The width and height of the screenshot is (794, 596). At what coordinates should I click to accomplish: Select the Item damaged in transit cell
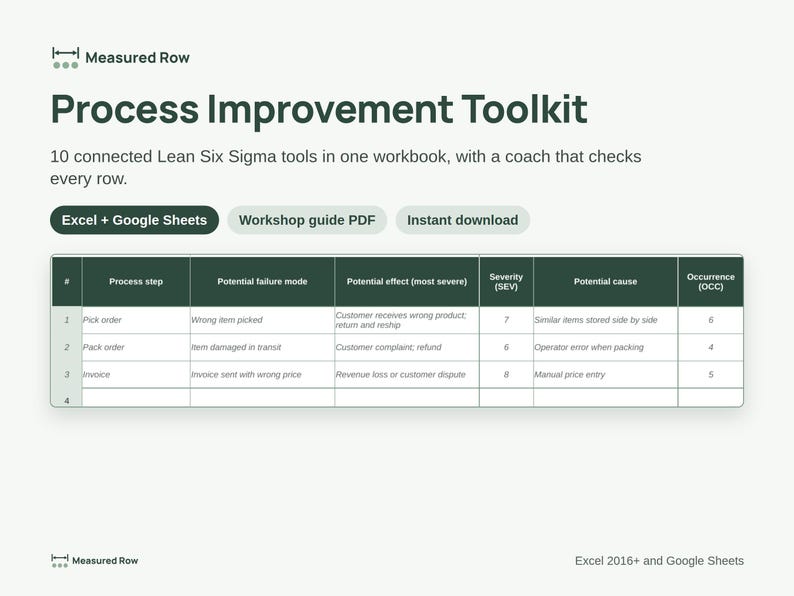tap(262, 347)
